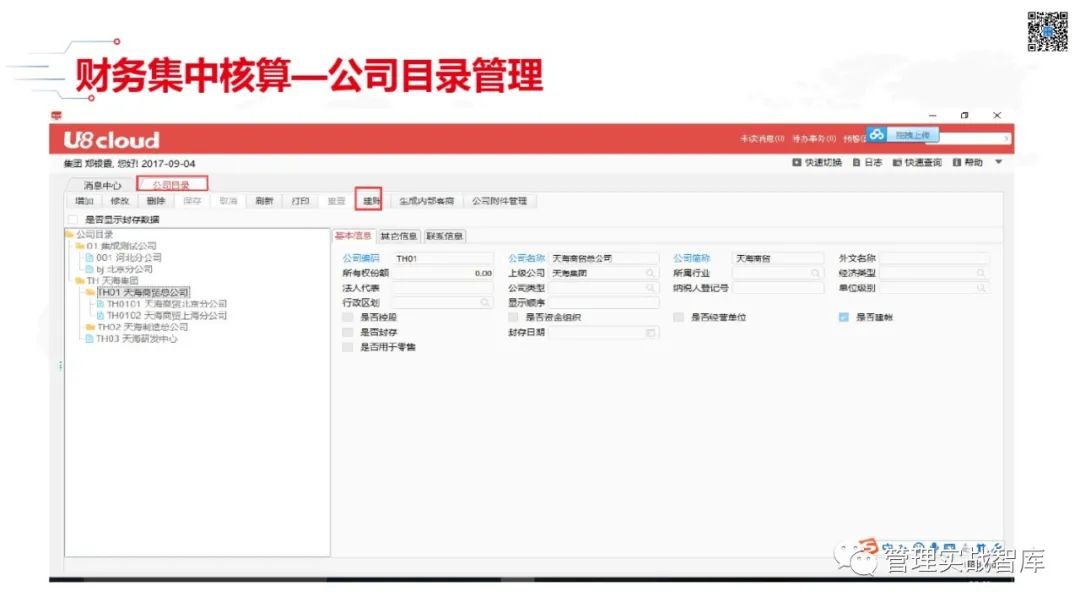Click the 拖拽上传 upload button
The width and height of the screenshot is (1080, 608).
tap(913, 135)
